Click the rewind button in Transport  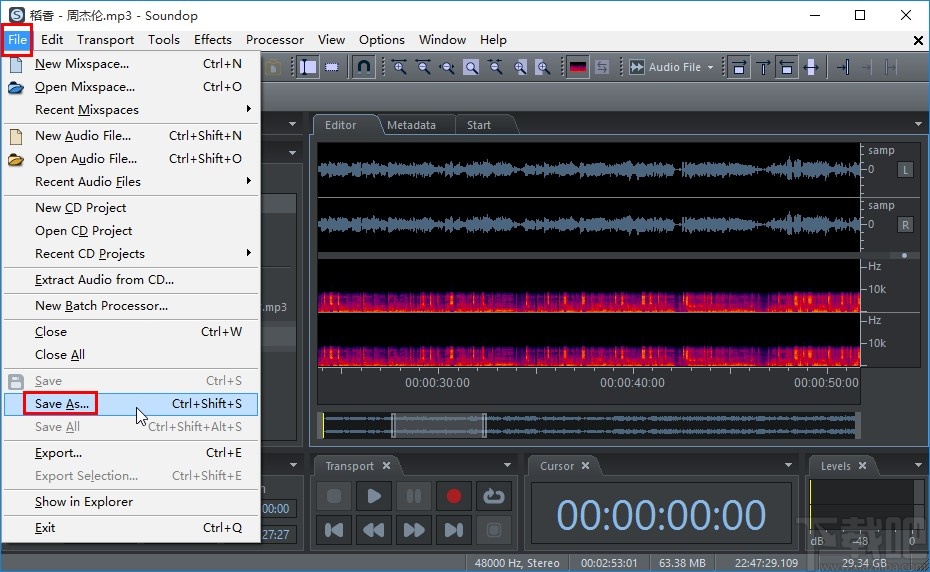tap(374, 530)
